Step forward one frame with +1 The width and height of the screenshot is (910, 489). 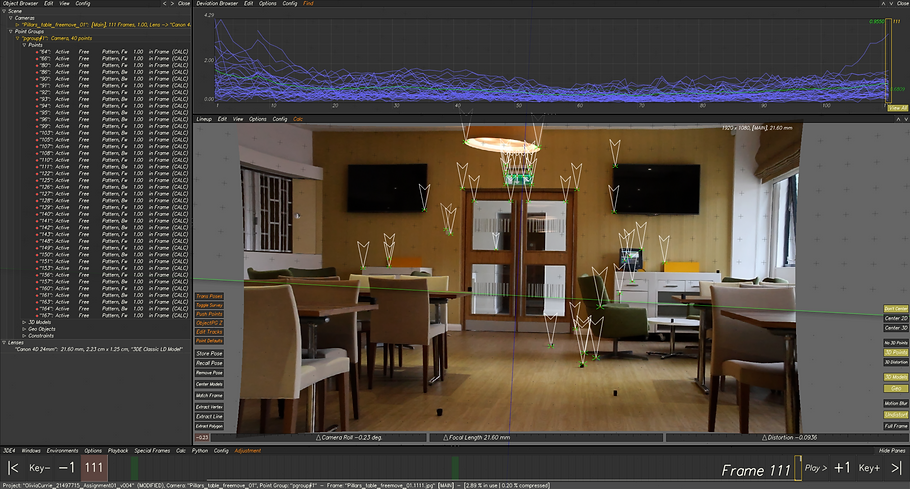[842, 468]
